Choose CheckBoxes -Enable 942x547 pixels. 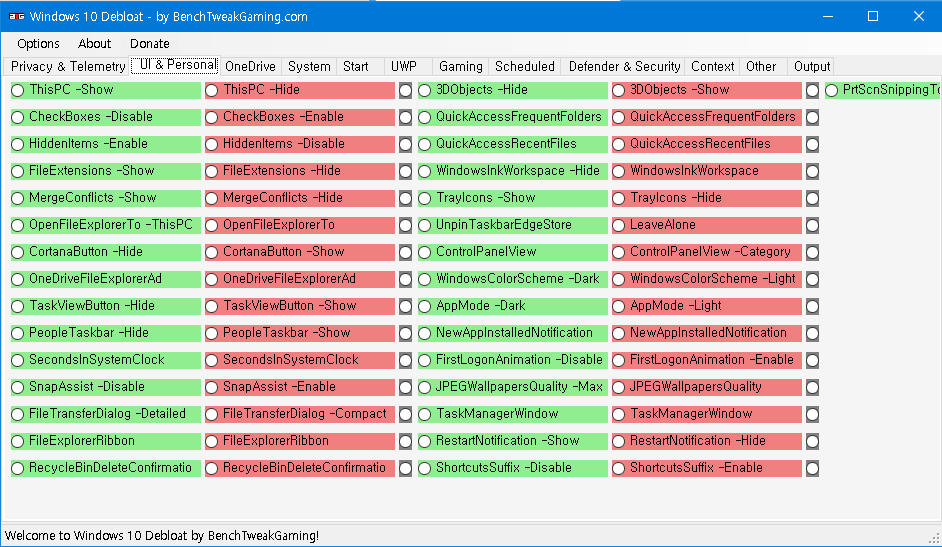[300, 117]
